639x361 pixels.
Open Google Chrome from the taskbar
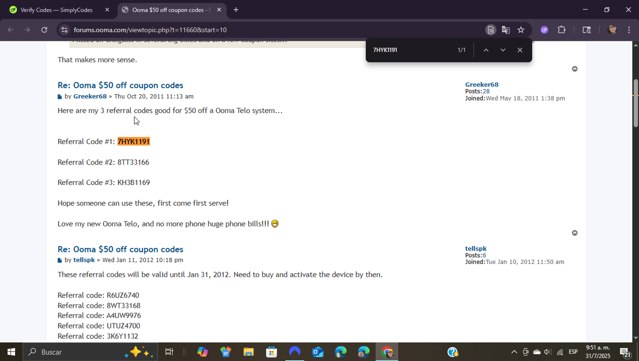click(387, 352)
